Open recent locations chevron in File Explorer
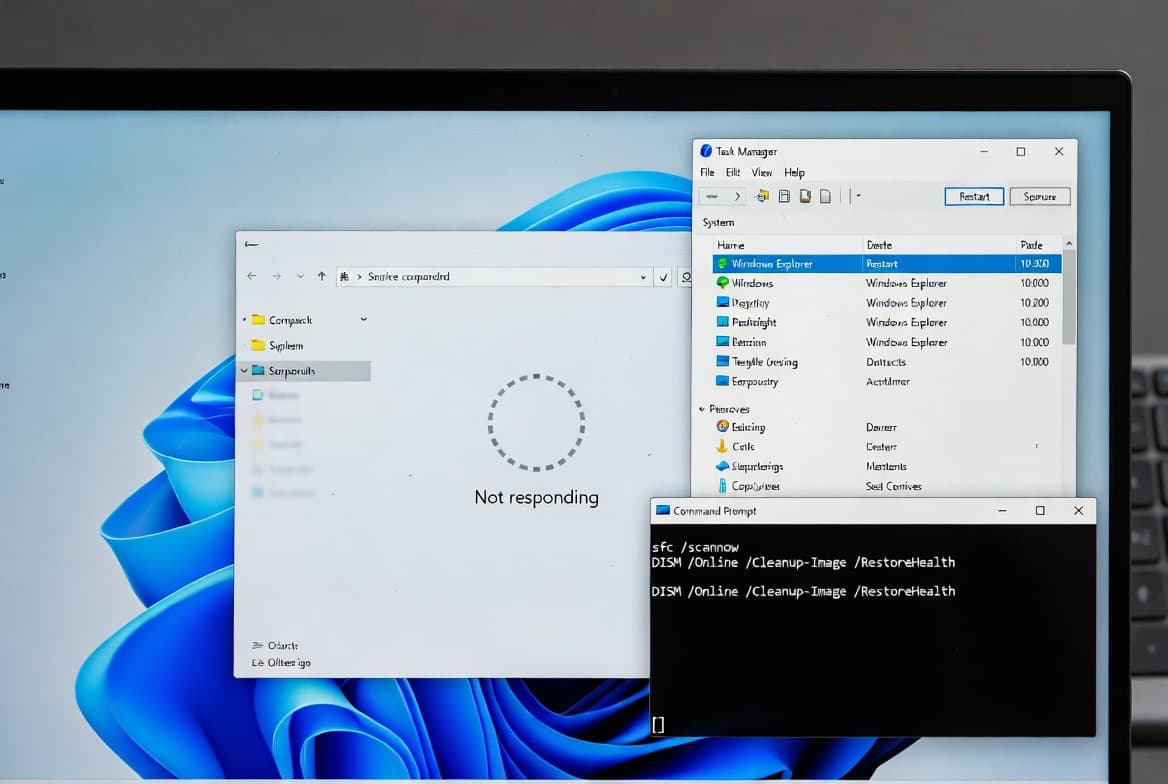The height and width of the screenshot is (784, 1168). click(300, 276)
